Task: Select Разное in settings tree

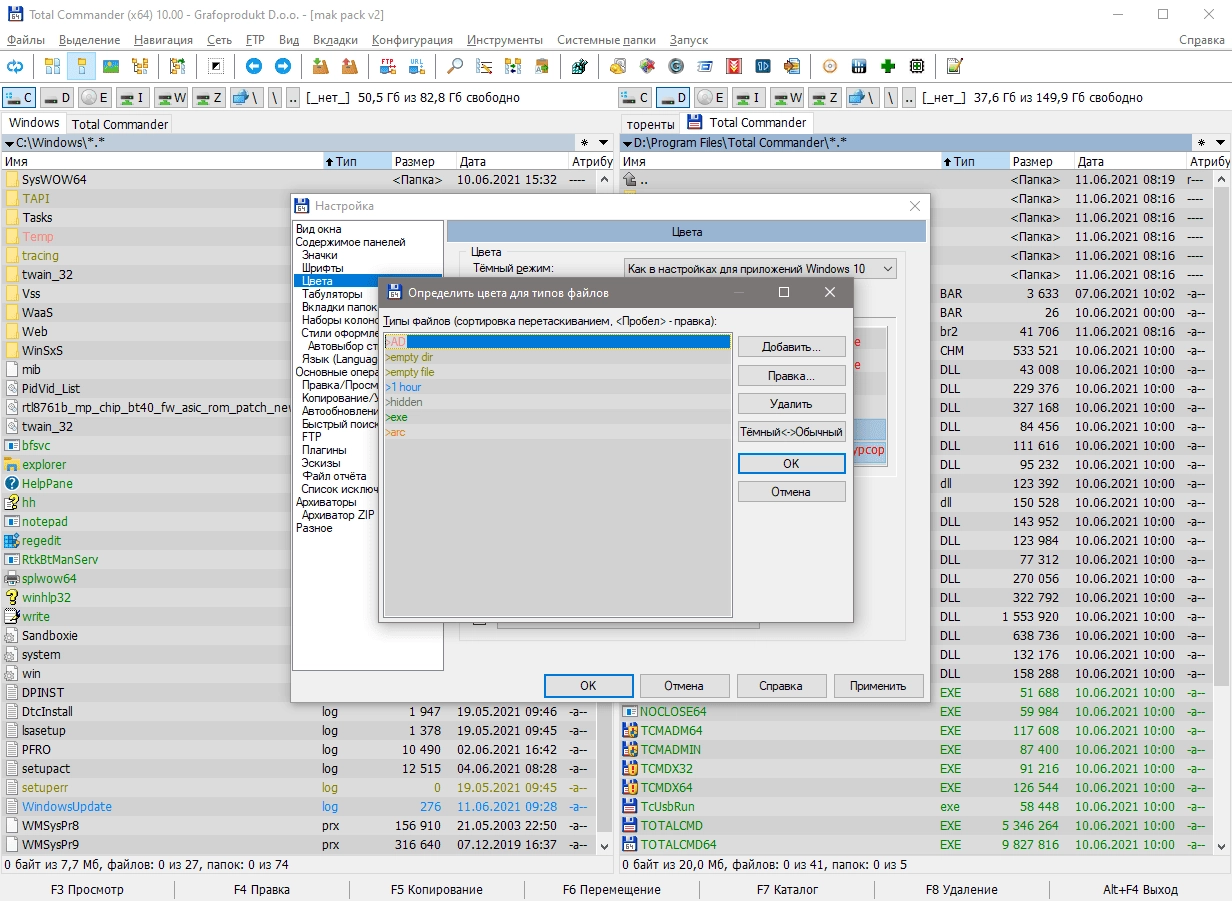Action: [x=314, y=528]
